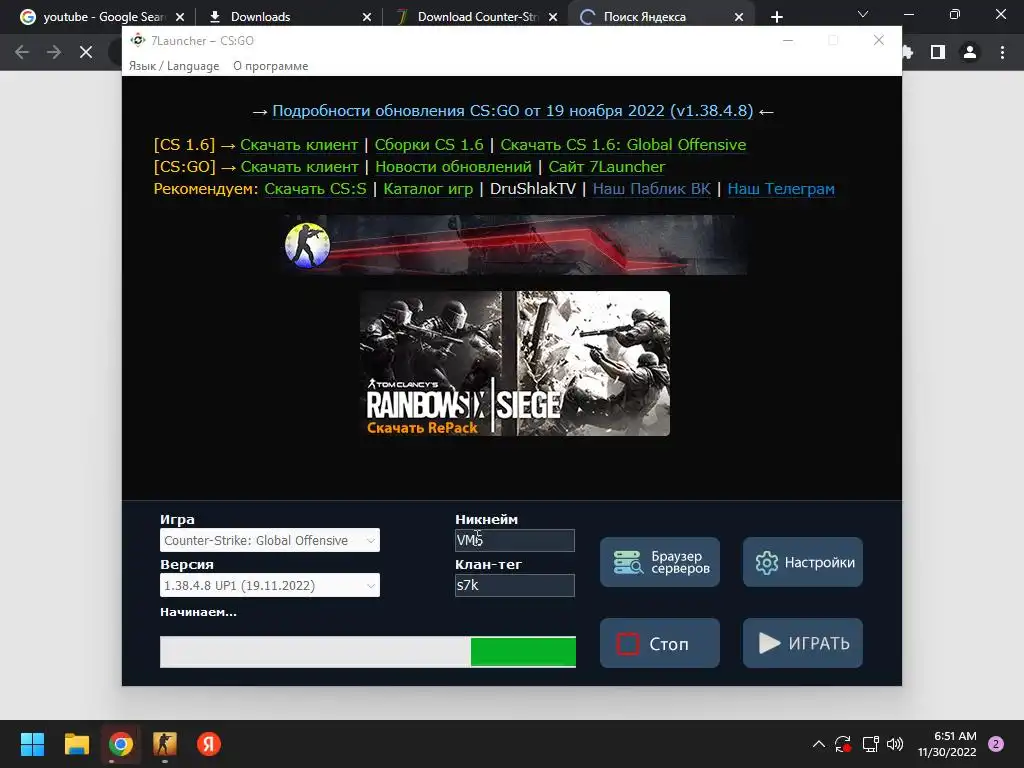1024x768 pixels.
Task: Close the Downloads tab
Action: coord(367,17)
